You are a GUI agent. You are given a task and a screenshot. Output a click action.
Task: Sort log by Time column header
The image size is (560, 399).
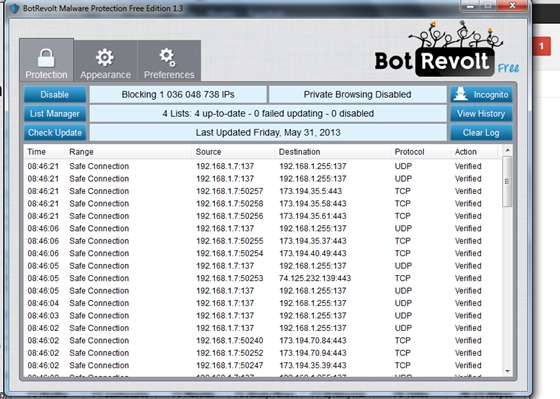coord(45,152)
